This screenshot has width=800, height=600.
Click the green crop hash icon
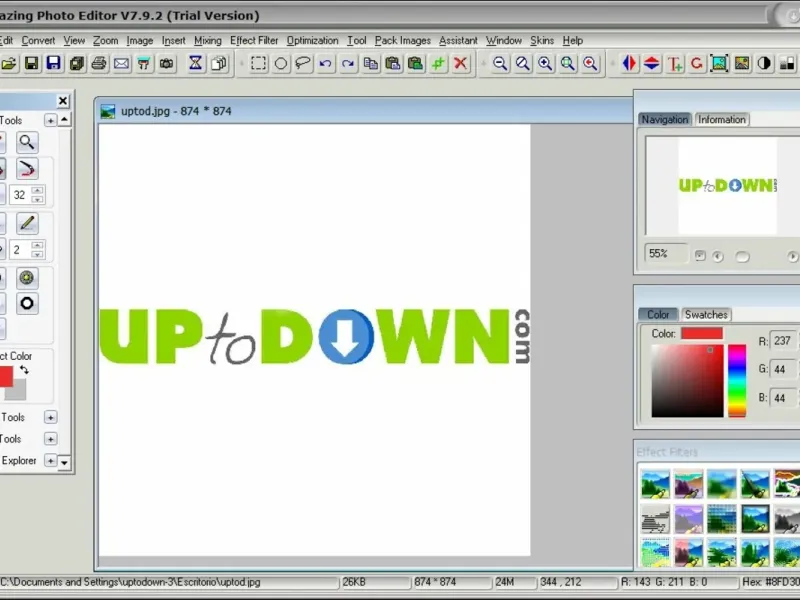pos(438,64)
